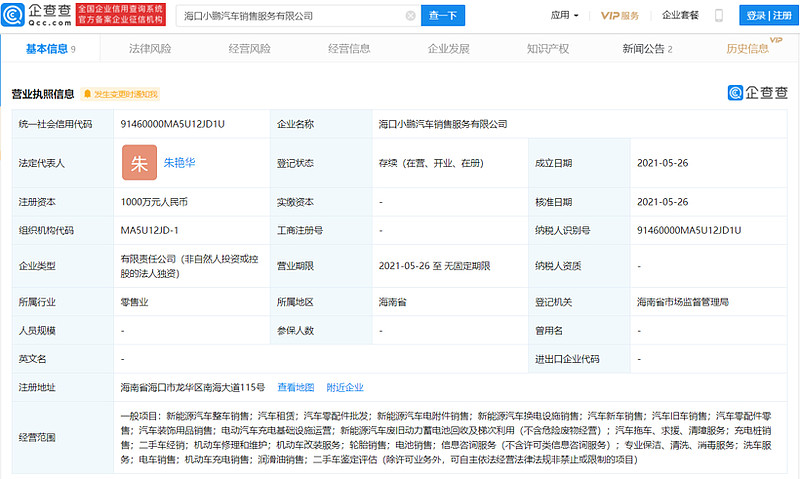Click 发生变更时通知我 notification button

point(120,94)
